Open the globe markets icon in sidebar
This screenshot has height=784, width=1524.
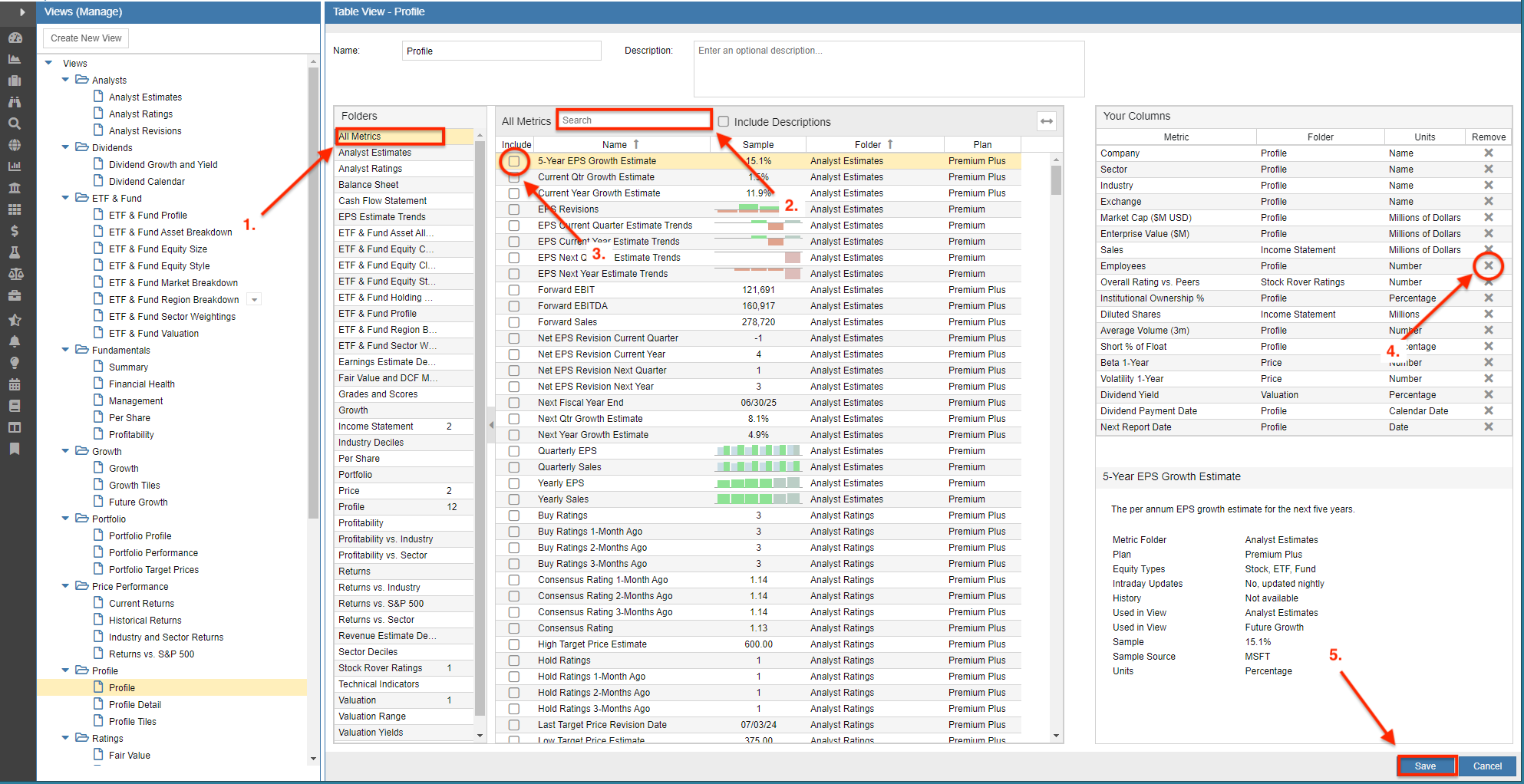click(15, 145)
